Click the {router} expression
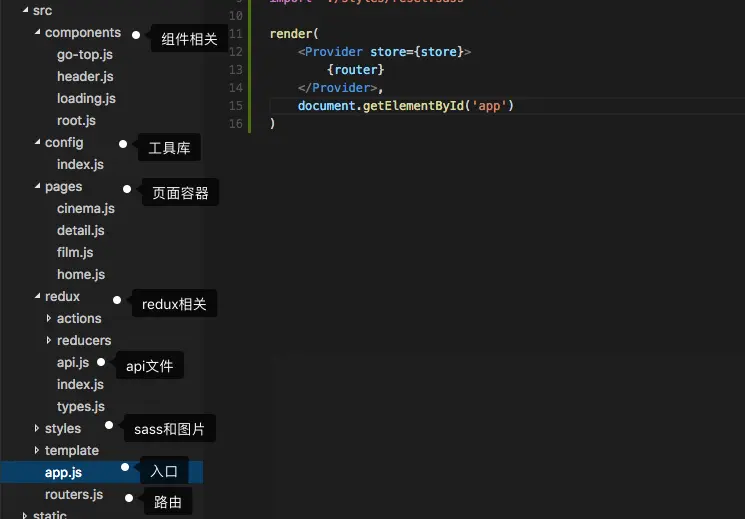Image resolution: width=745 pixels, height=519 pixels. [x=355, y=70]
